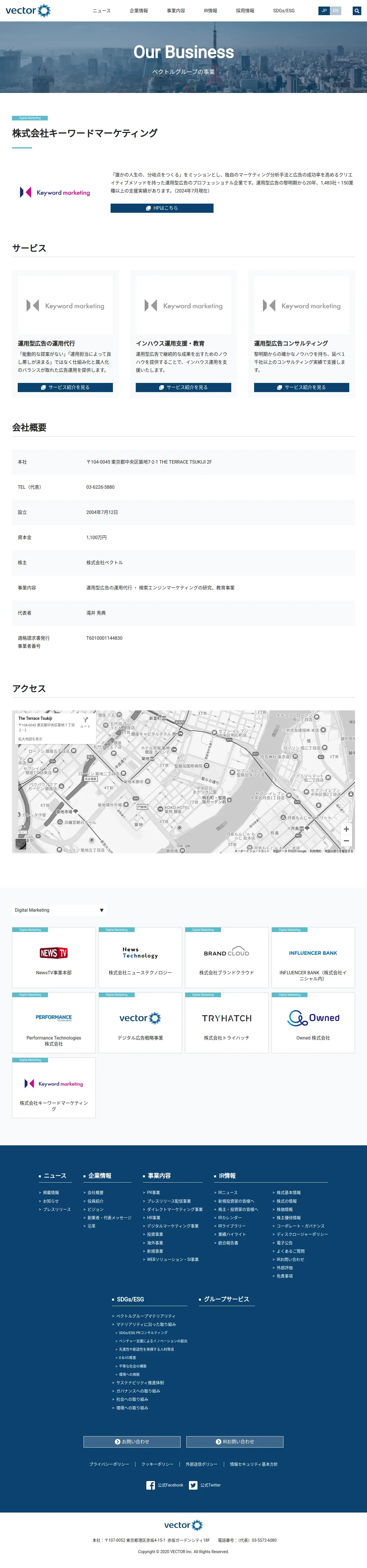Screen dimensions: 367x1568
Task: Open the INFLUENCER BANK logo card
Action: point(313,957)
